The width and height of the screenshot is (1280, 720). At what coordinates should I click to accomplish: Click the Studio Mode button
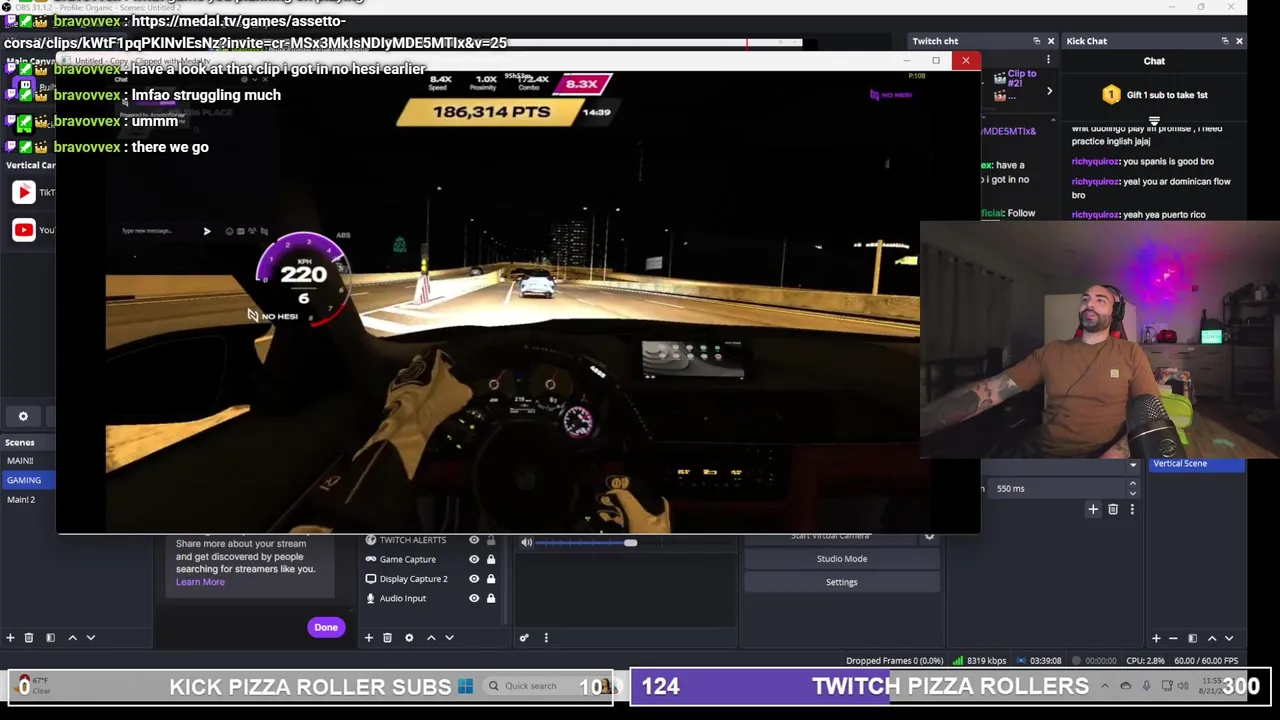pyautogui.click(x=842, y=559)
